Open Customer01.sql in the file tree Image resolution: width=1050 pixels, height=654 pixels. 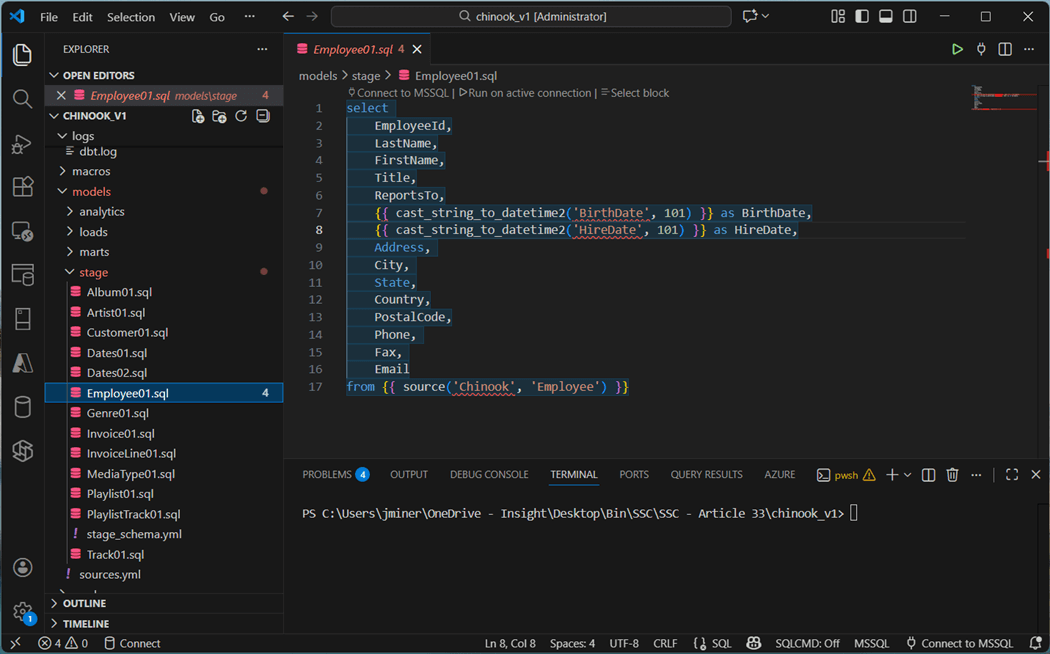pyautogui.click(x=127, y=333)
